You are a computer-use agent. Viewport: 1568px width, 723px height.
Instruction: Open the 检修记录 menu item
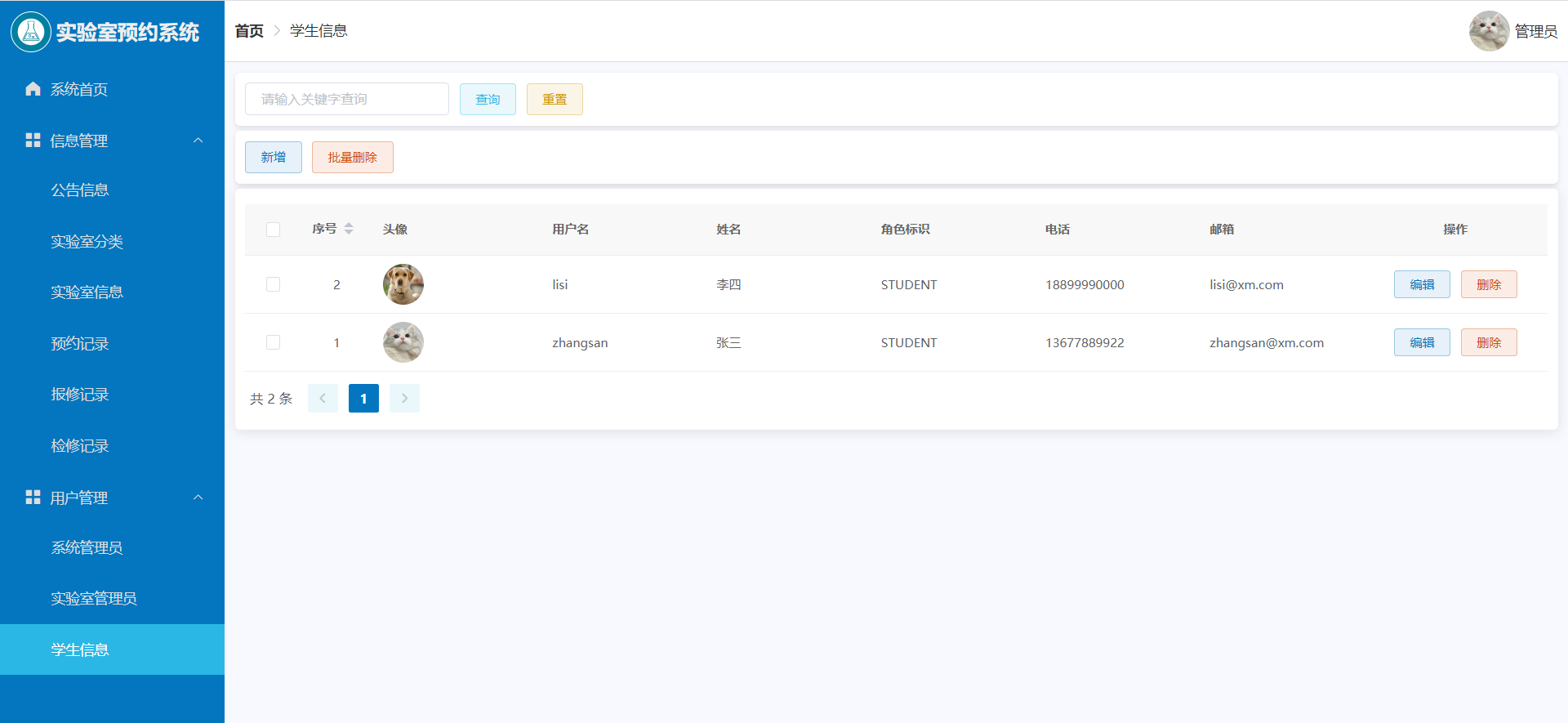coord(112,446)
